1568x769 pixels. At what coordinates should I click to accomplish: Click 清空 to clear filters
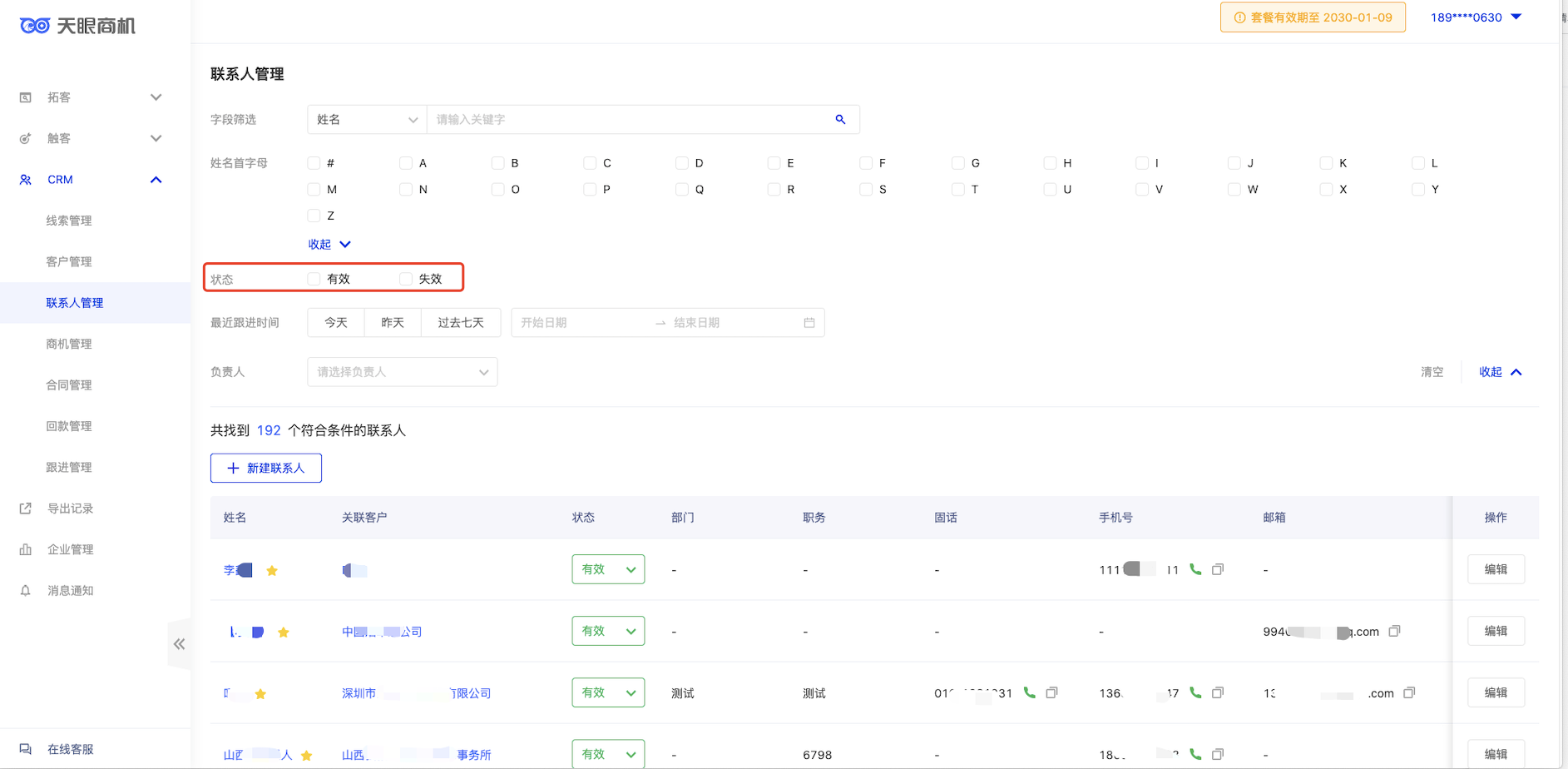click(x=1432, y=372)
